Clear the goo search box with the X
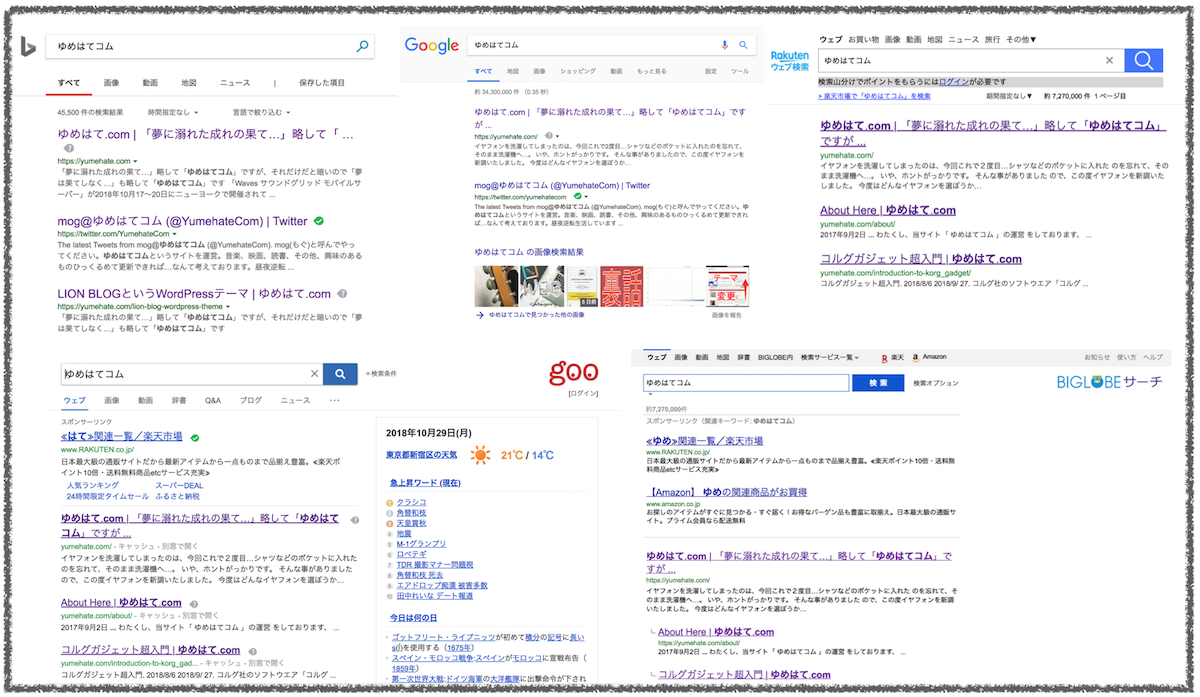Image resolution: width=1200 pixels, height=697 pixels. [x=314, y=374]
